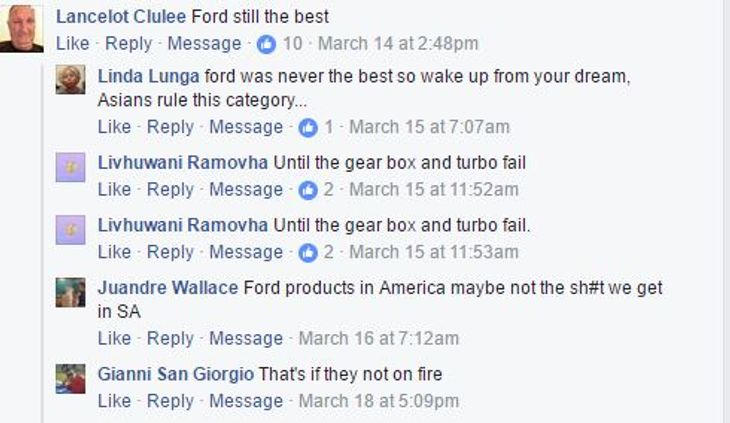Click the like count icon on Lancelot Clulee's comment
The image size is (730, 423).
[267, 44]
